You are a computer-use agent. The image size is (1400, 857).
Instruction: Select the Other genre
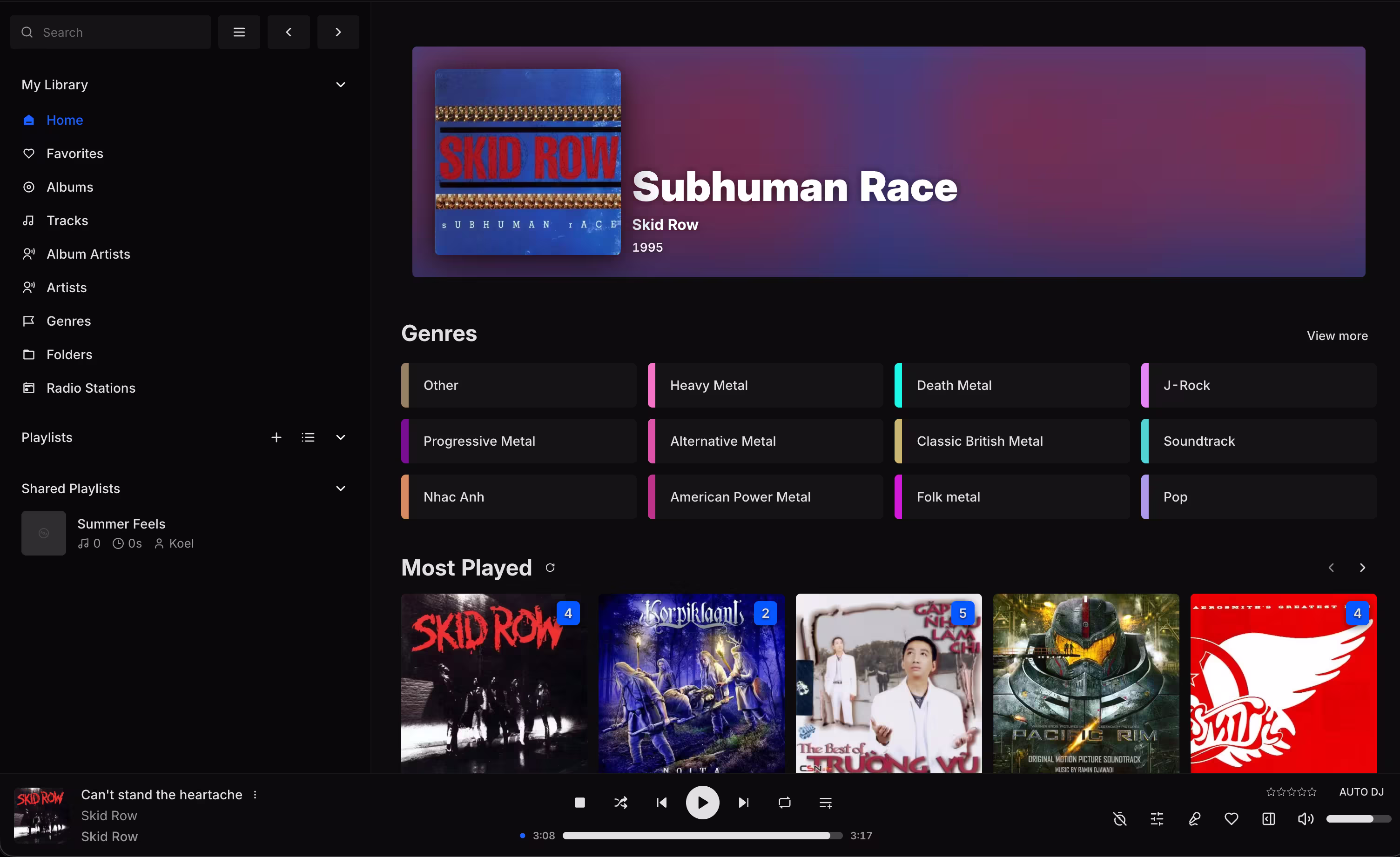click(518, 385)
